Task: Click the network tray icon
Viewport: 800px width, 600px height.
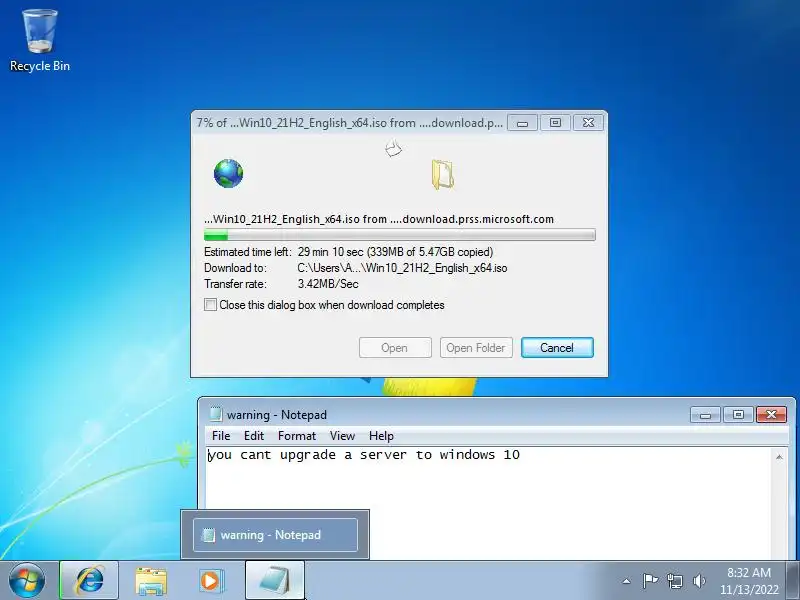Action: [675, 581]
